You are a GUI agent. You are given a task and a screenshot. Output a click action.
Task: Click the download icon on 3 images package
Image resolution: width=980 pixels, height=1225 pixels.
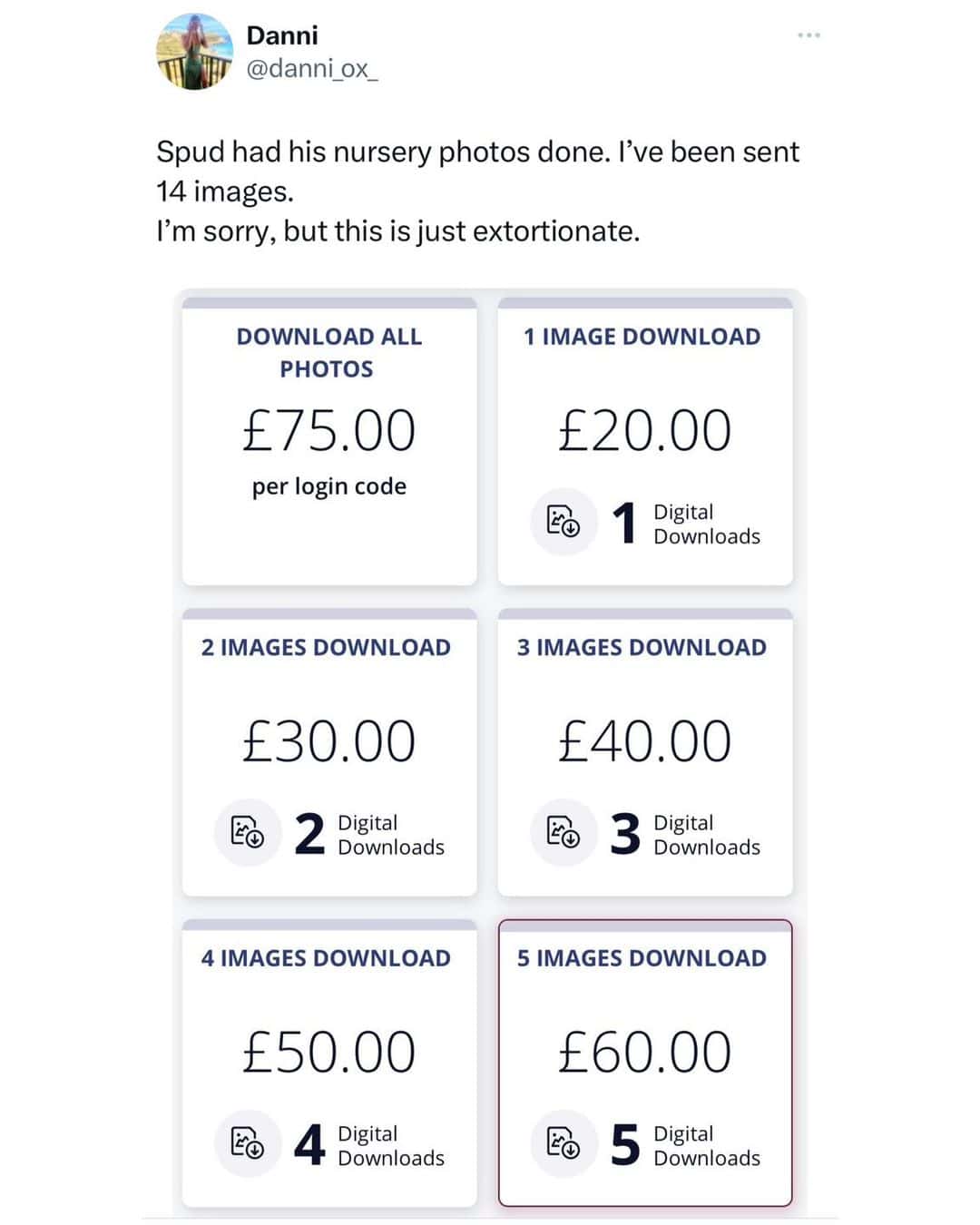(x=563, y=832)
